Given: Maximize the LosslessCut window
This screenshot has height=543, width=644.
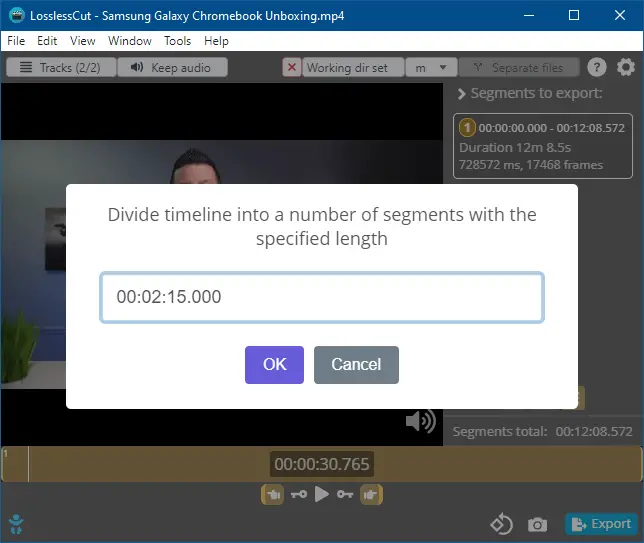Looking at the screenshot, I should pos(574,15).
